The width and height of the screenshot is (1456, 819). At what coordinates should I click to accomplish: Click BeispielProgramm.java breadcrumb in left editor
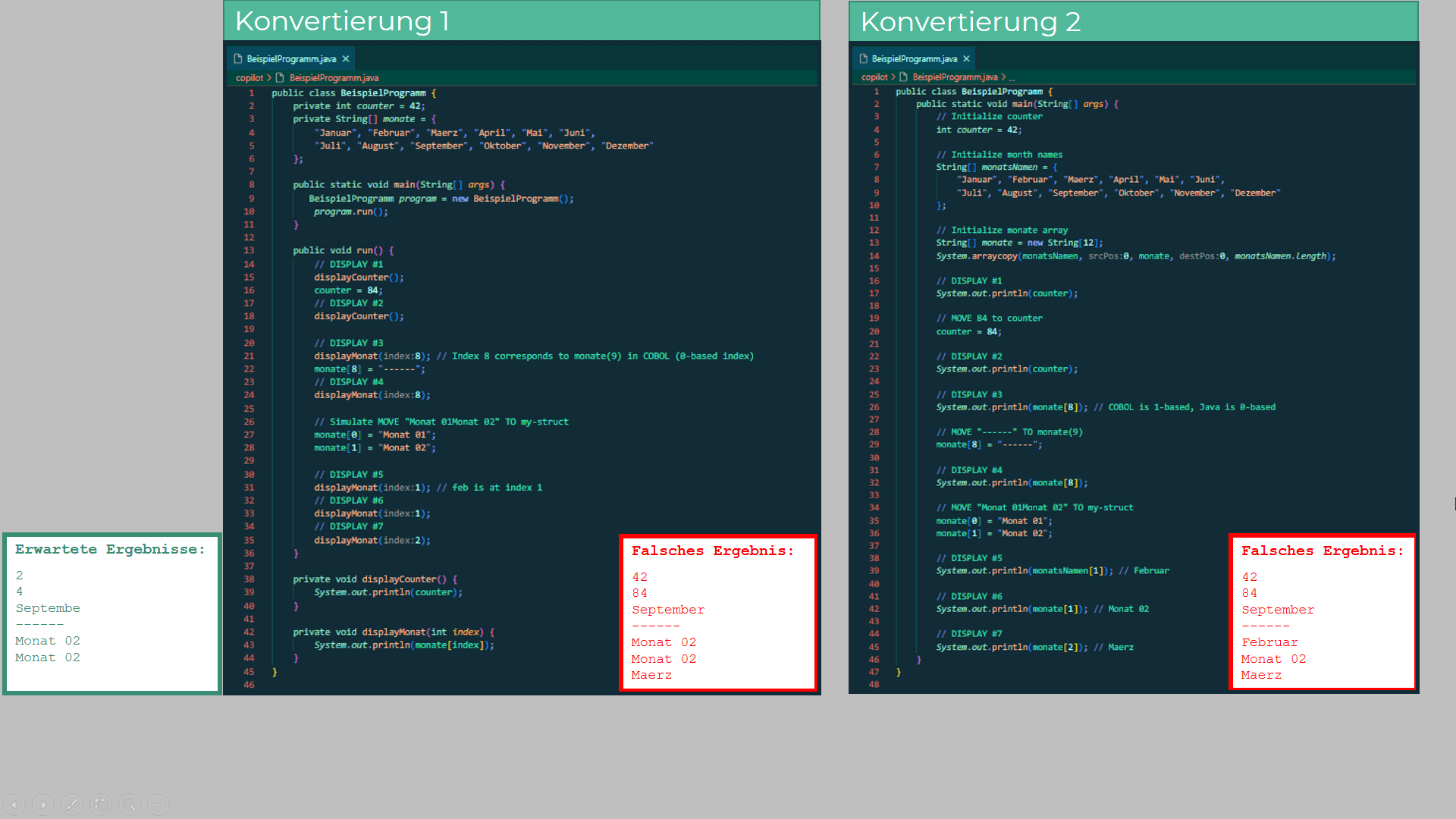(x=334, y=78)
